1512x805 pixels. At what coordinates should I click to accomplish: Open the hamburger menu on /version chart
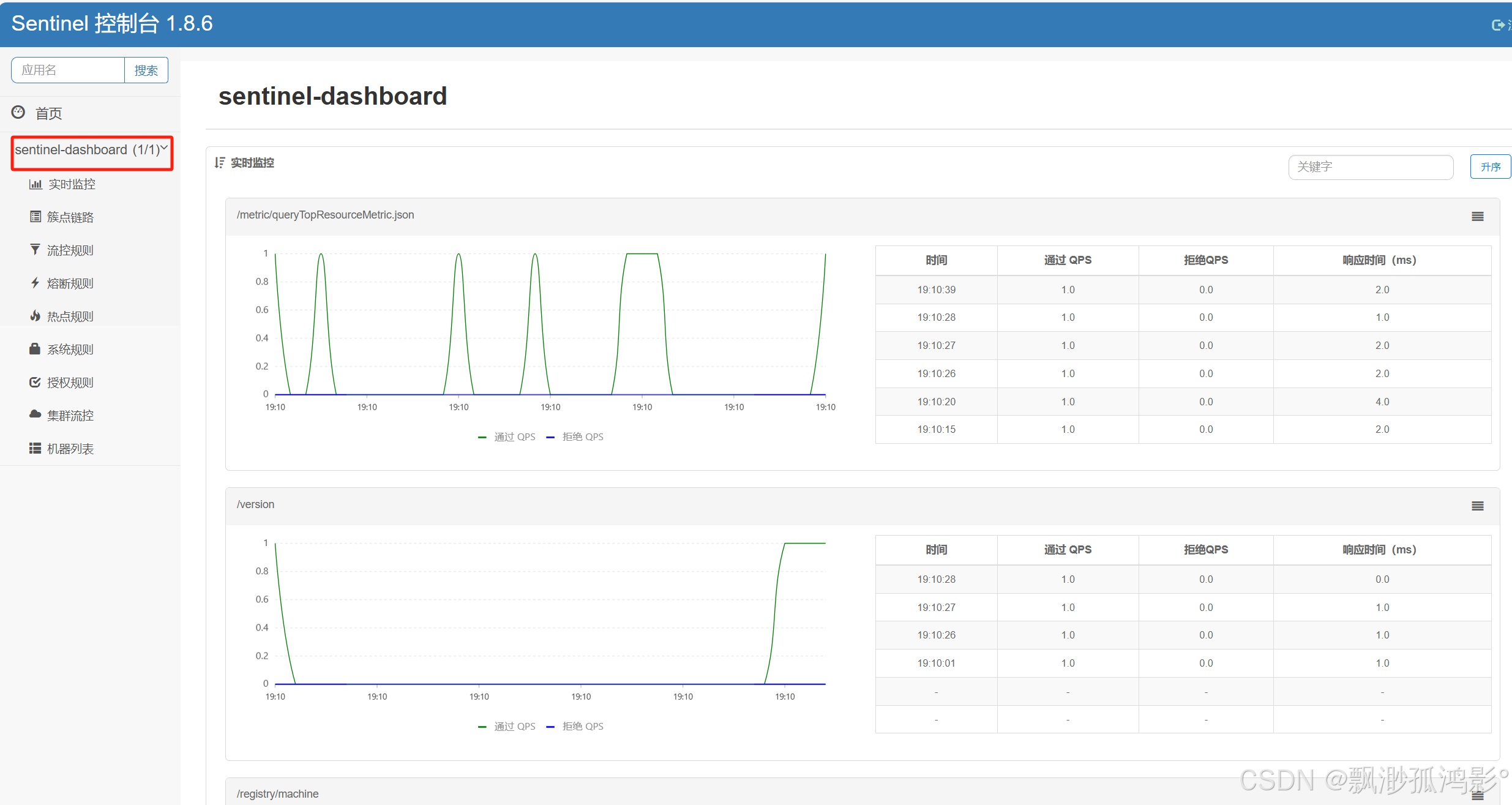[x=1478, y=506]
